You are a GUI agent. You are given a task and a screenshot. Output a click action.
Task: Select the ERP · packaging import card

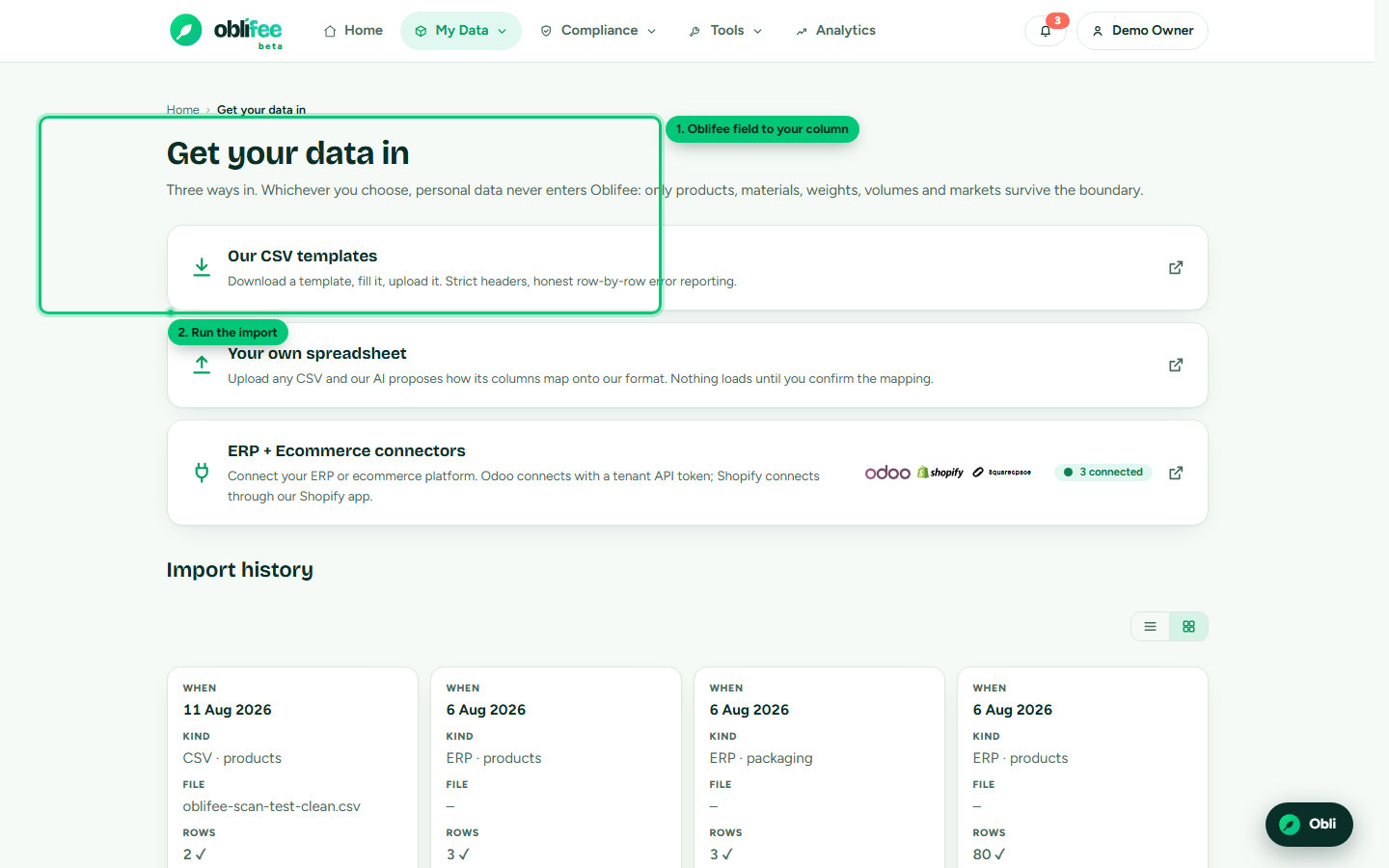[x=819, y=768]
